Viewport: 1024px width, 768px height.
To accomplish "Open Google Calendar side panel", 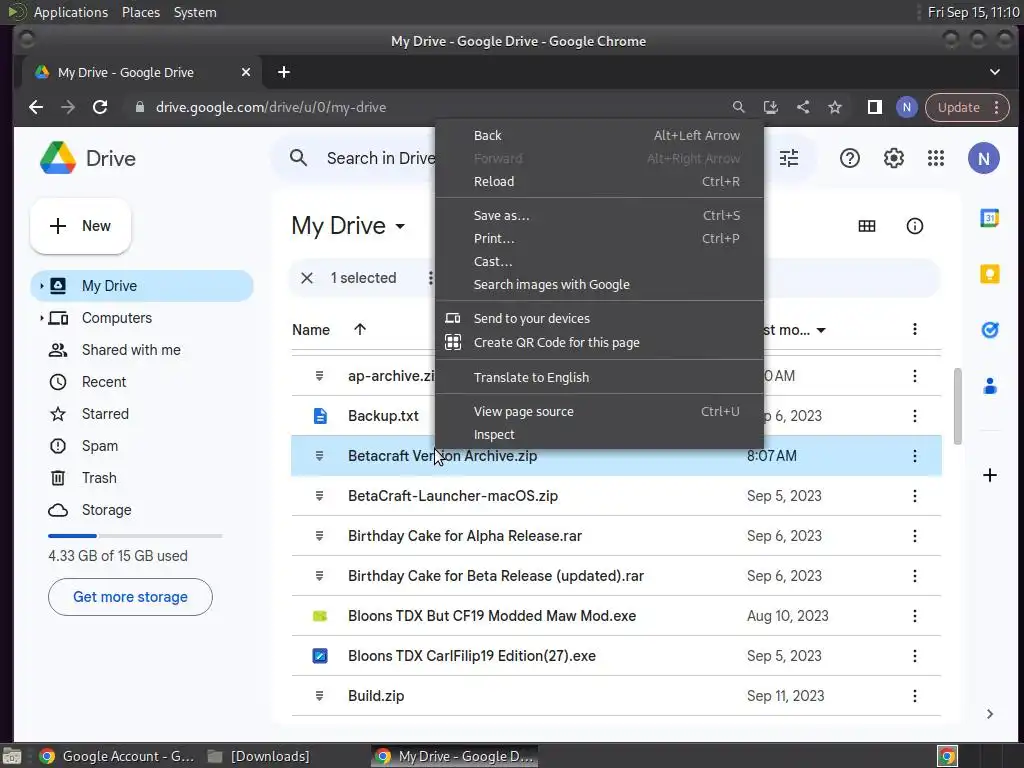I will pyautogui.click(x=989, y=217).
